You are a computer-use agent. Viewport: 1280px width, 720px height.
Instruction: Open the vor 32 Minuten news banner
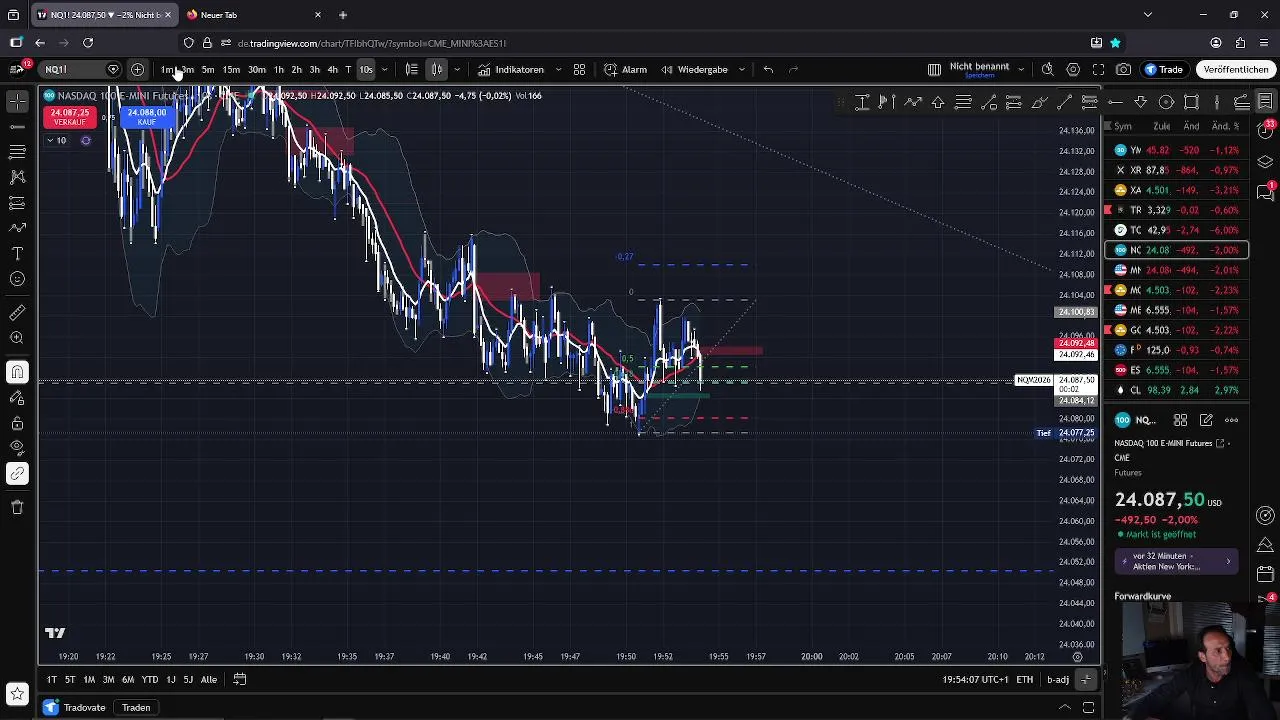[x=1176, y=561]
